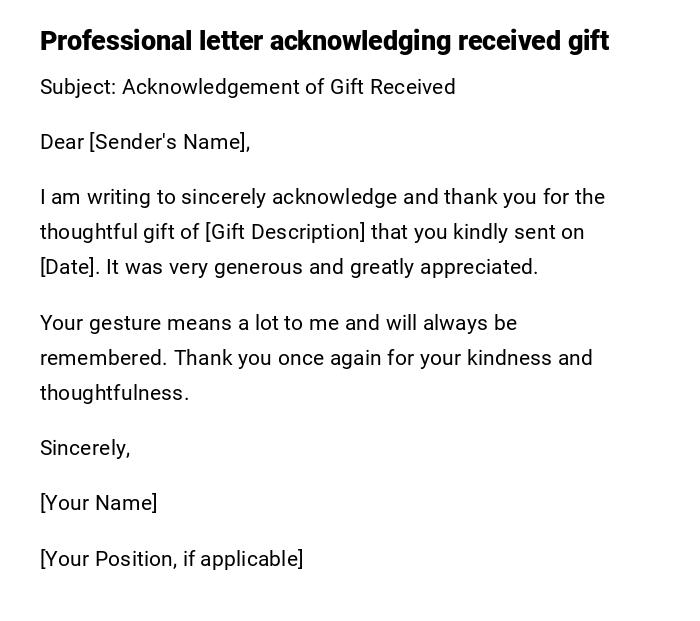Click the word 'thoughtfulness' ending the paragraph
This screenshot has width=700, height=621.
coord(112,393)
